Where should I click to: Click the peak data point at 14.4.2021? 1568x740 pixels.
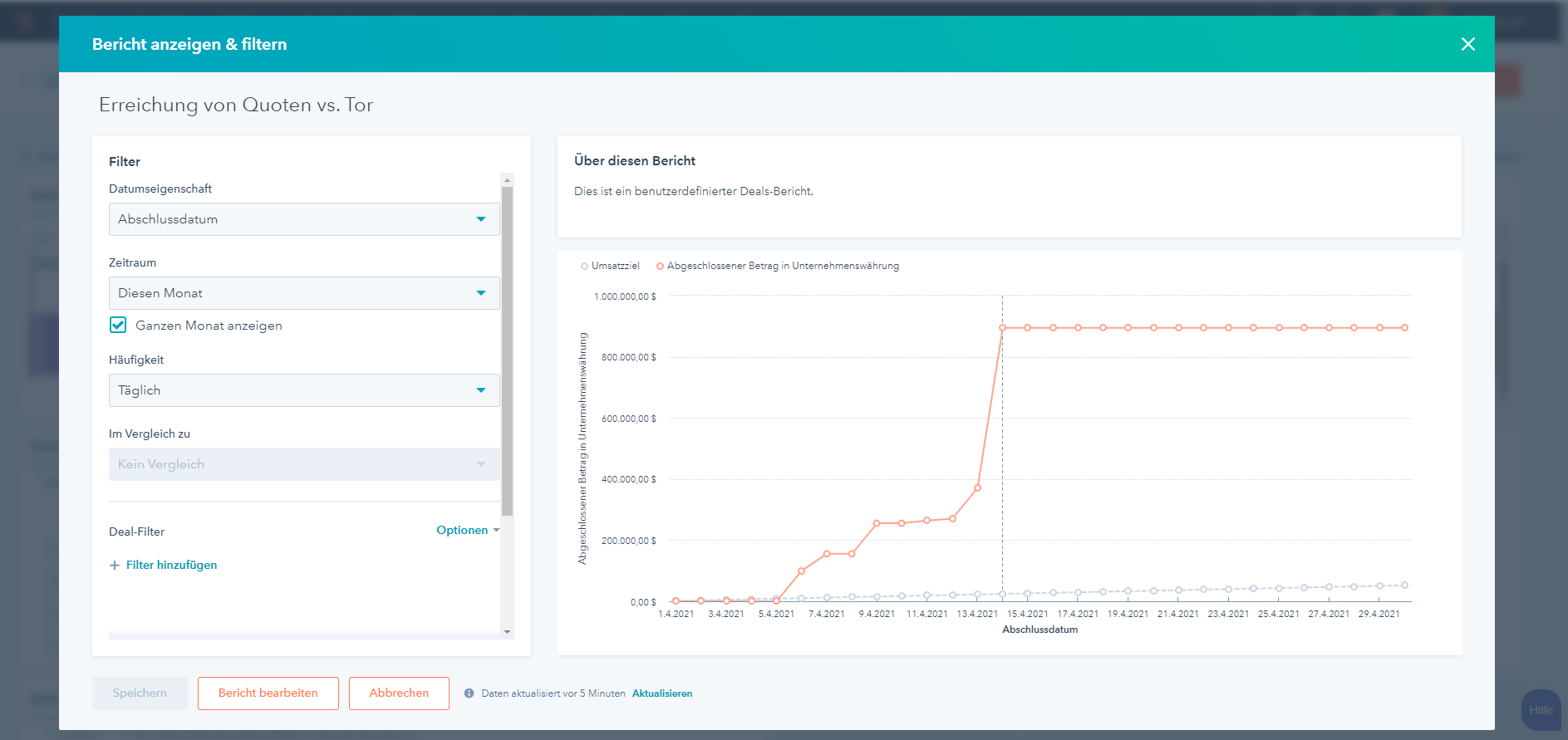pos(1002,328)
